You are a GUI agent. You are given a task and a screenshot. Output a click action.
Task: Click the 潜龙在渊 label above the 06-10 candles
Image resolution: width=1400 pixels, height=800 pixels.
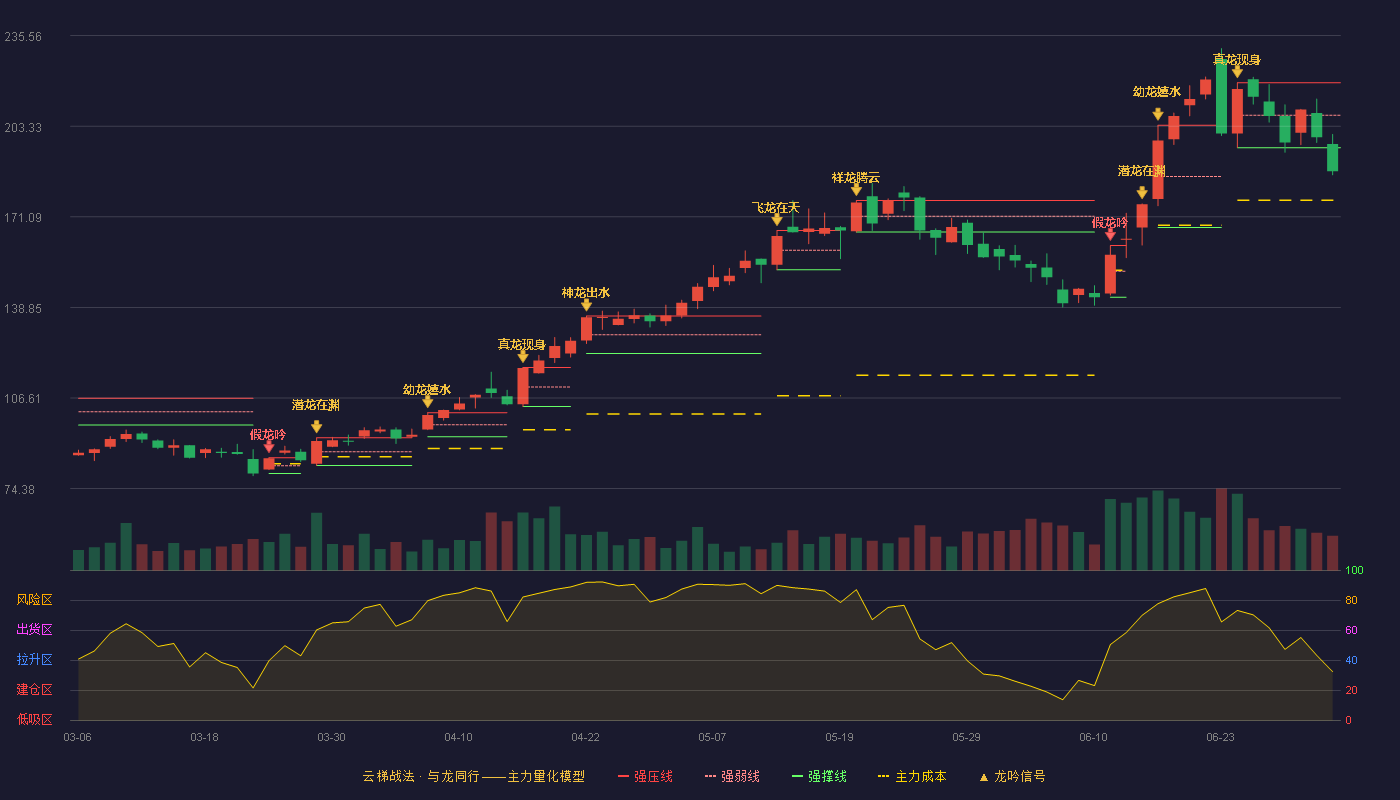pyautogui.click(x=1142, y=171)
